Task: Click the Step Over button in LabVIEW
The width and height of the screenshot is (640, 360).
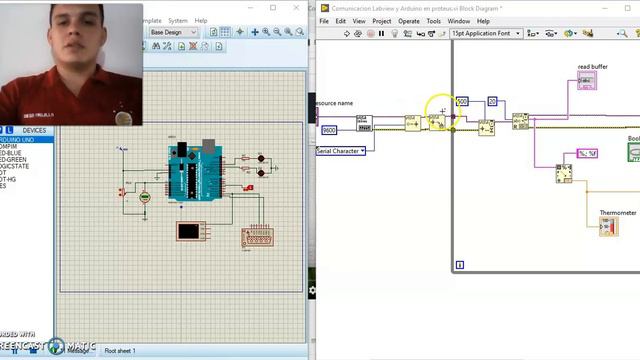Action: (431, 33)
